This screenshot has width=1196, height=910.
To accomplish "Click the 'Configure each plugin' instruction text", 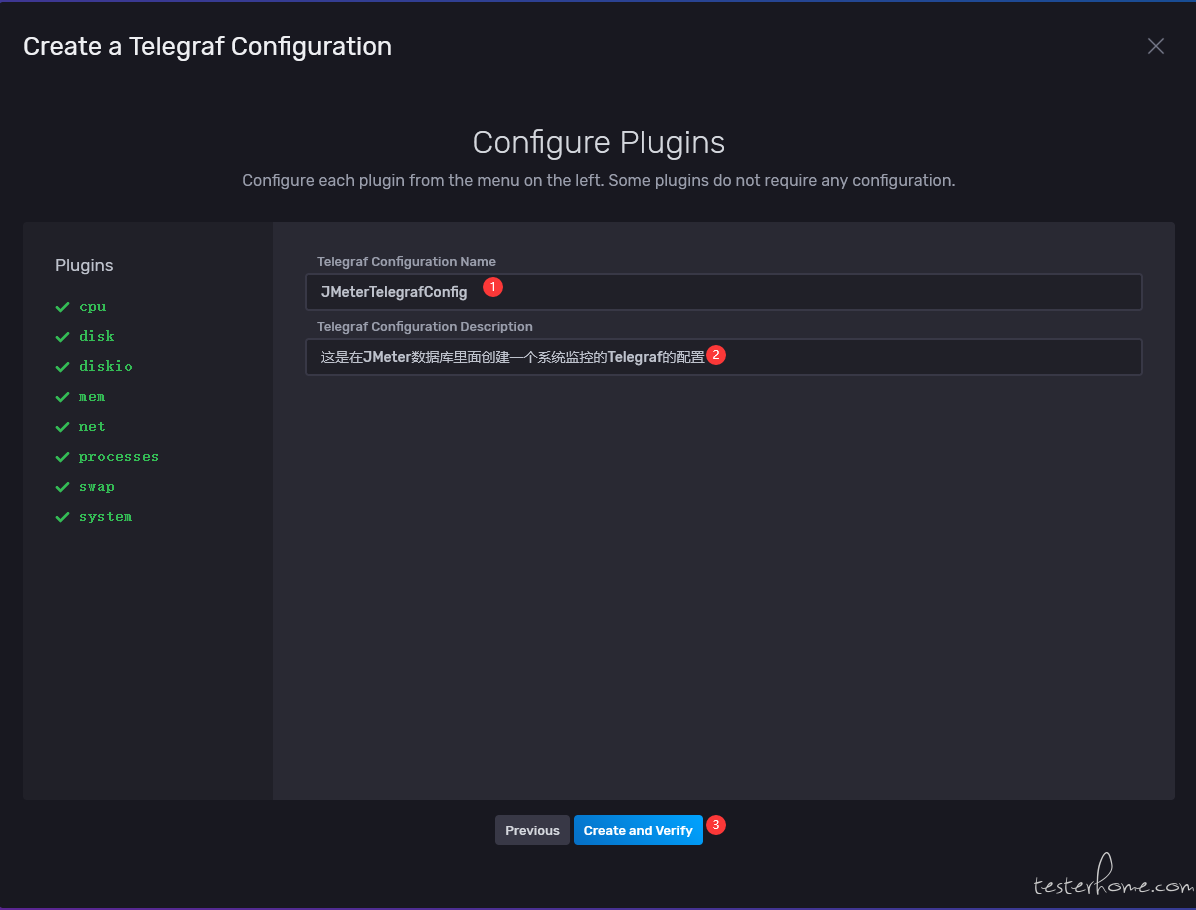I will [598, 181].
